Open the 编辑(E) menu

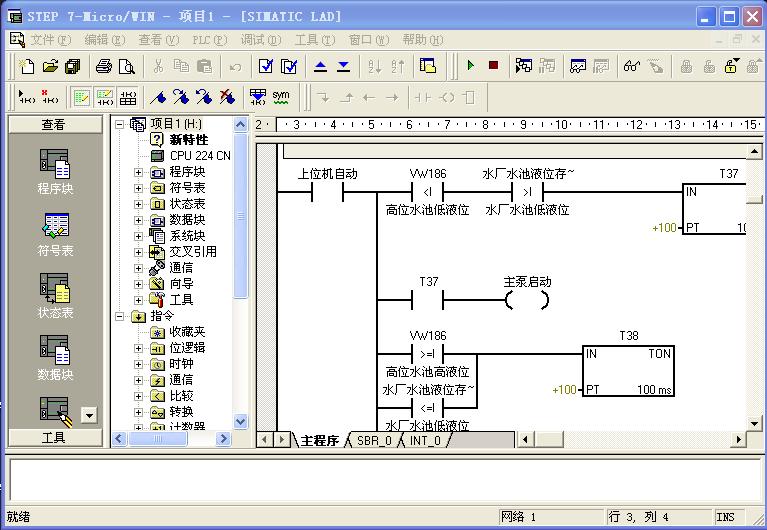(x=105, y=40)
